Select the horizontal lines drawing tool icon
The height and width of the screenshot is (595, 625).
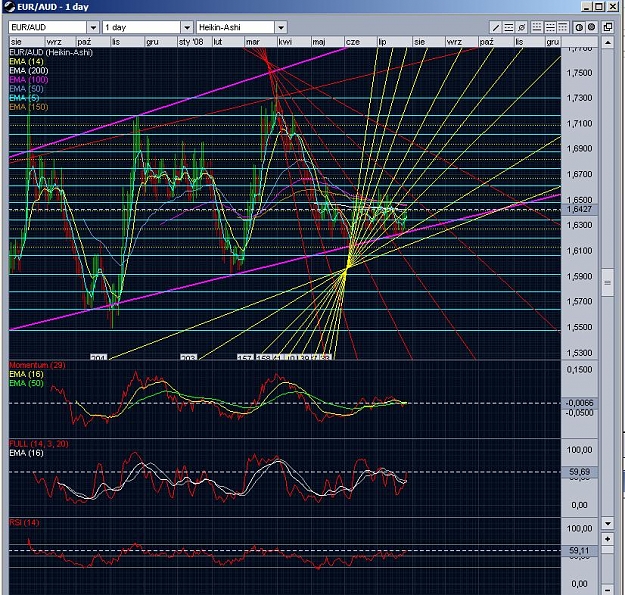(508, 27)
